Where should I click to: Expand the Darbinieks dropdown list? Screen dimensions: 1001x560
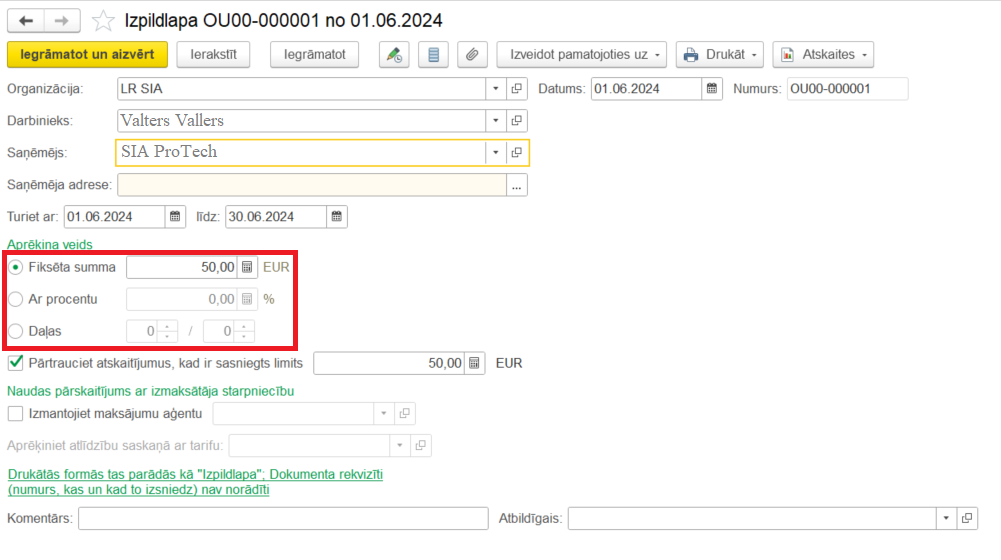[x=495, y=120]
